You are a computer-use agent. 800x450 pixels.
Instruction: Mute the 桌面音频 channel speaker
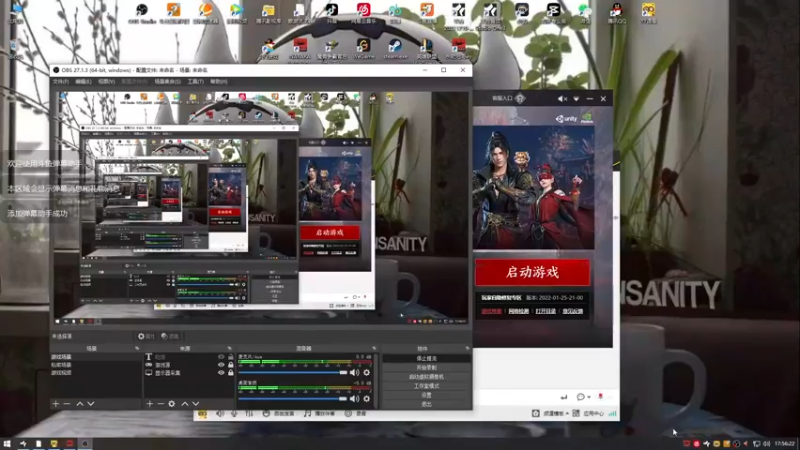355,398
